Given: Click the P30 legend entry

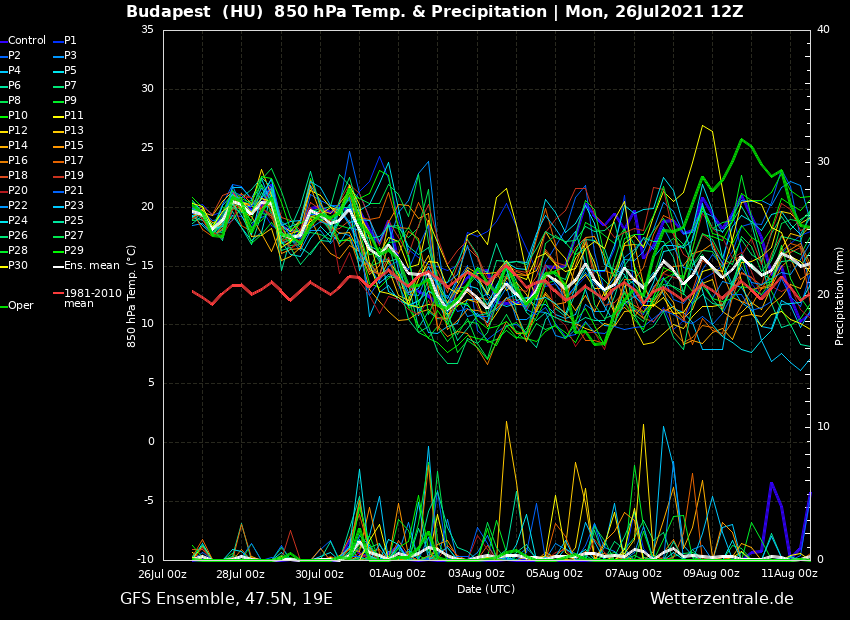Looking at the screenshot, I should pyautogui.click(x=18, y=266).
